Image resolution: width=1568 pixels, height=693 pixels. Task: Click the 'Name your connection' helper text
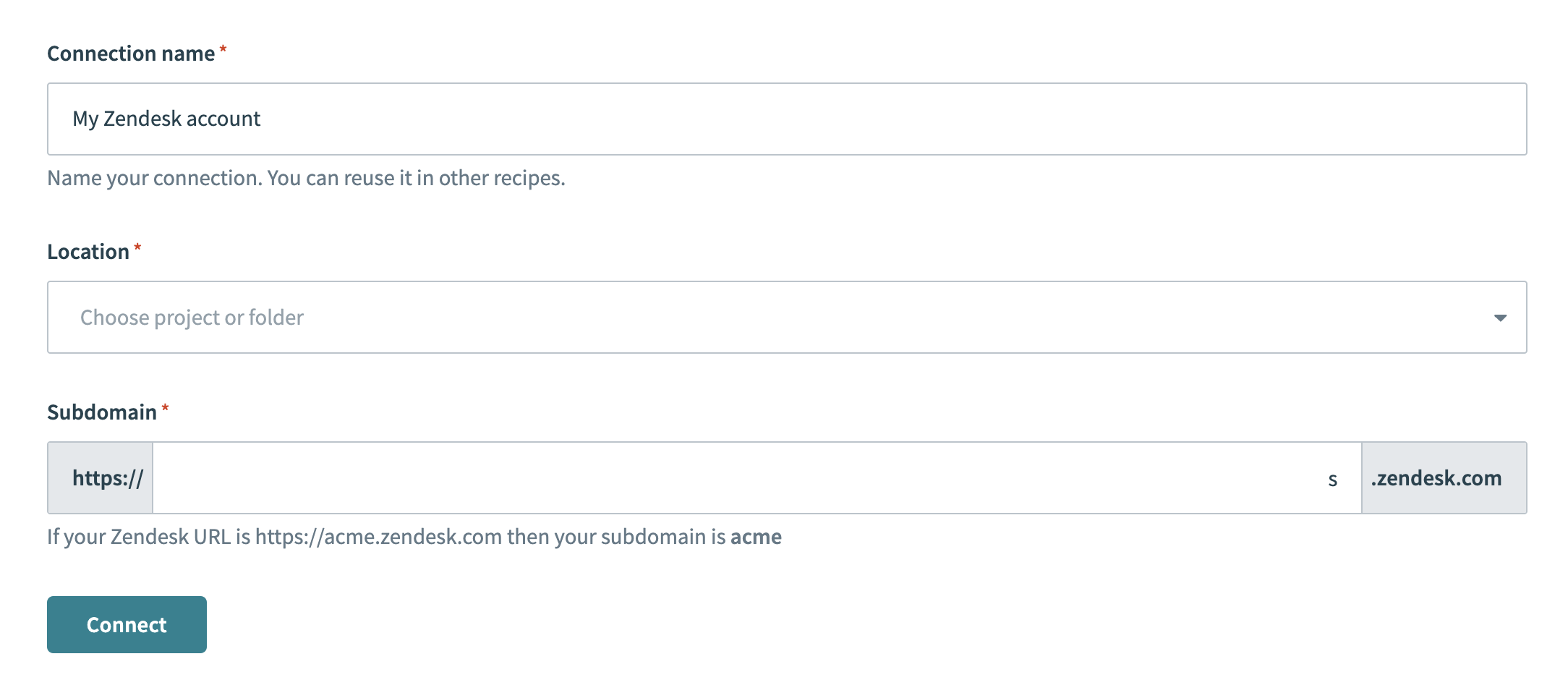pyautogui.click(x=306, y=177)
